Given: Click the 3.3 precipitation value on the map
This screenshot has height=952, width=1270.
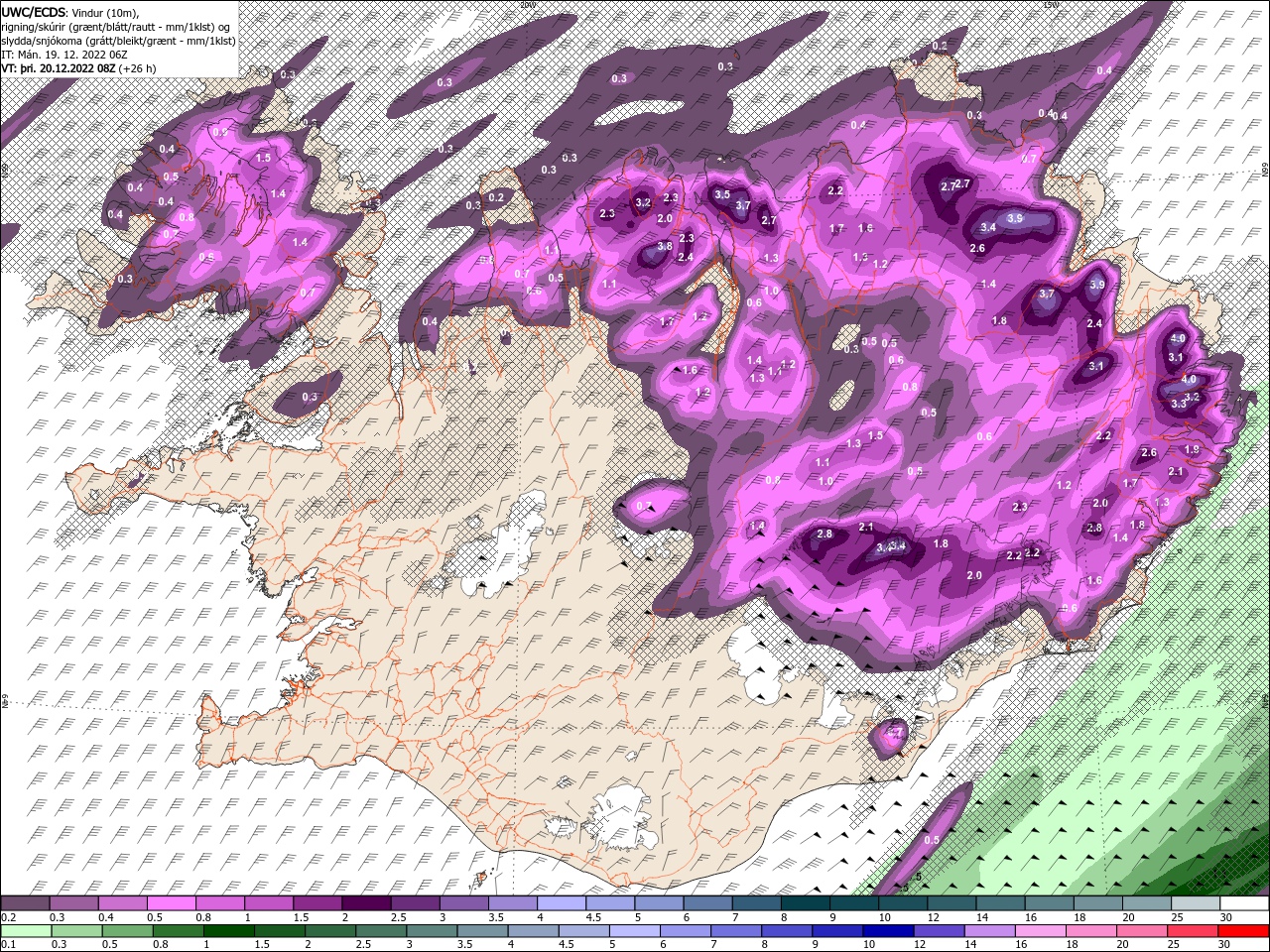Looking at the screenshot, I should (1179, 404).
